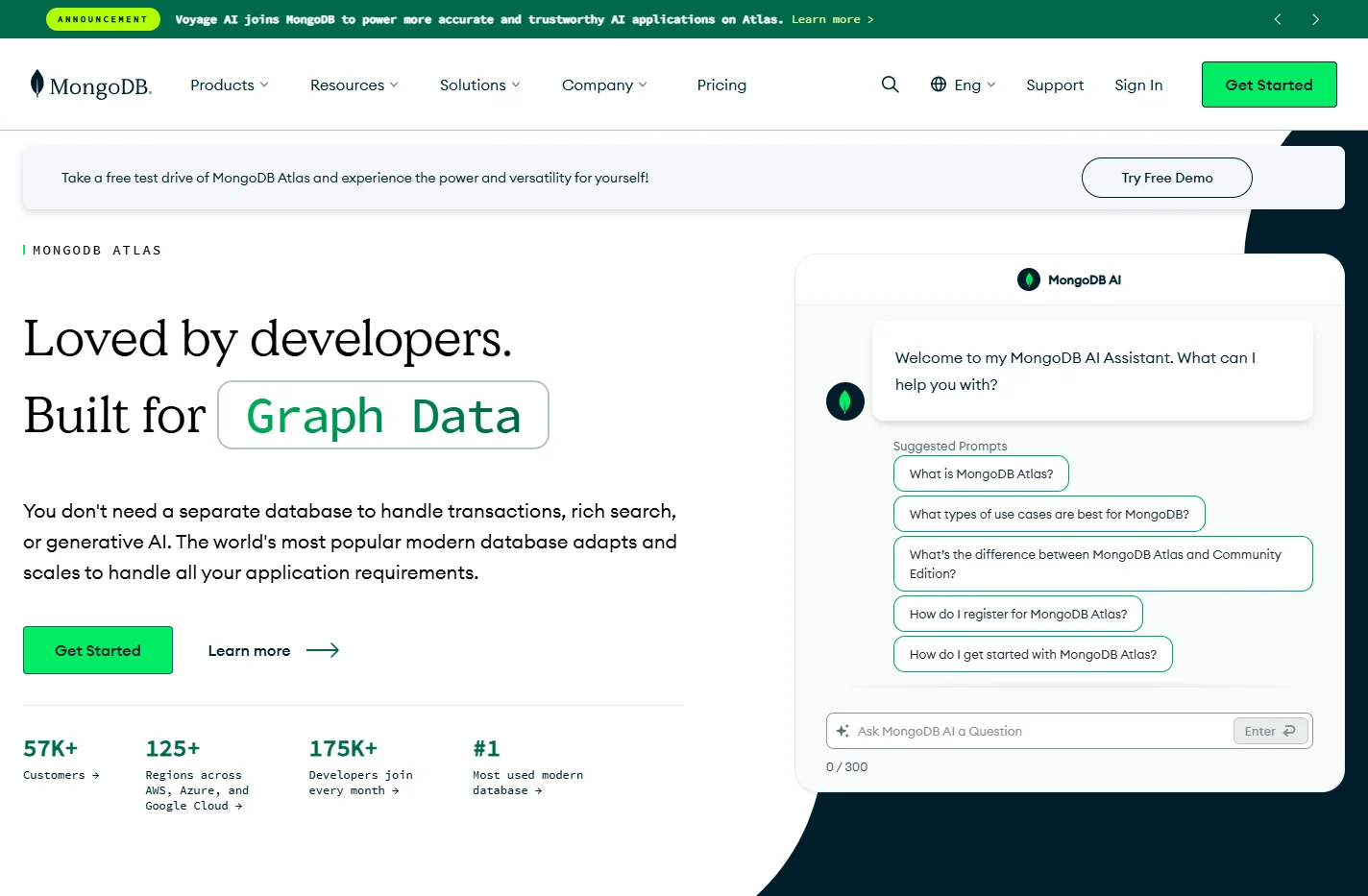Click the free test drive banner text

tap(354, 178)
